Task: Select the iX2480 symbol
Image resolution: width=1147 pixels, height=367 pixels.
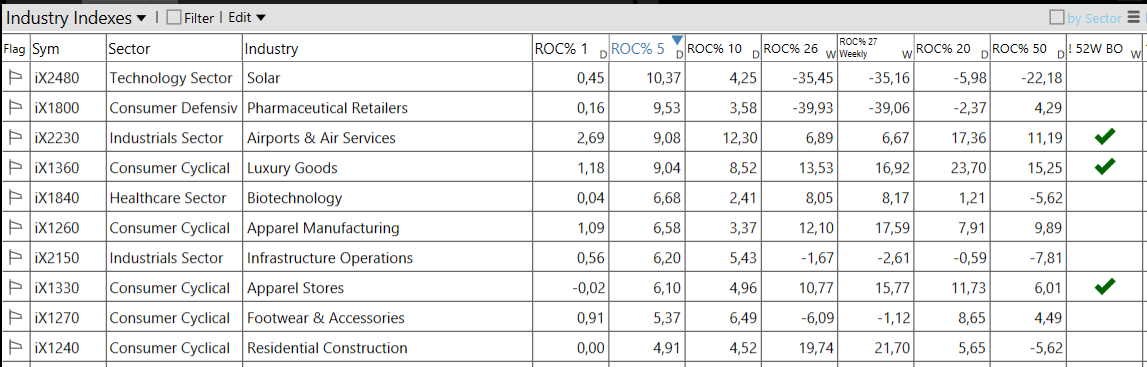Action: click(x=57, y=77)
